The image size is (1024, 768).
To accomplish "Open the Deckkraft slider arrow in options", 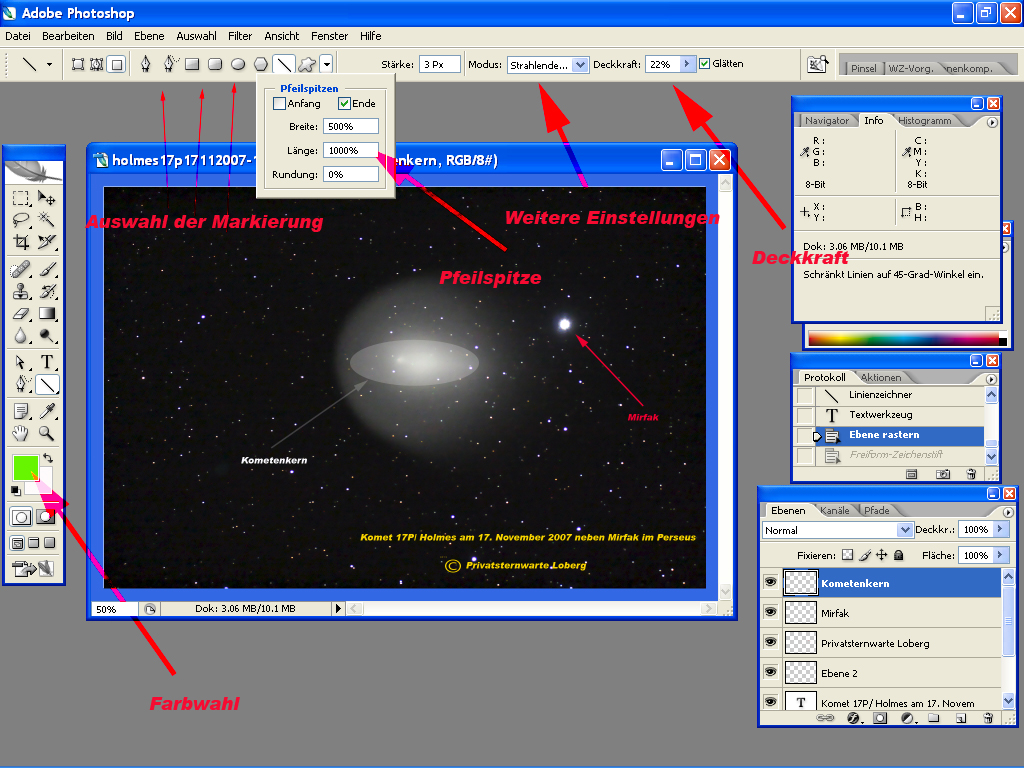I will pyautogui.click(x=686, y=64).
